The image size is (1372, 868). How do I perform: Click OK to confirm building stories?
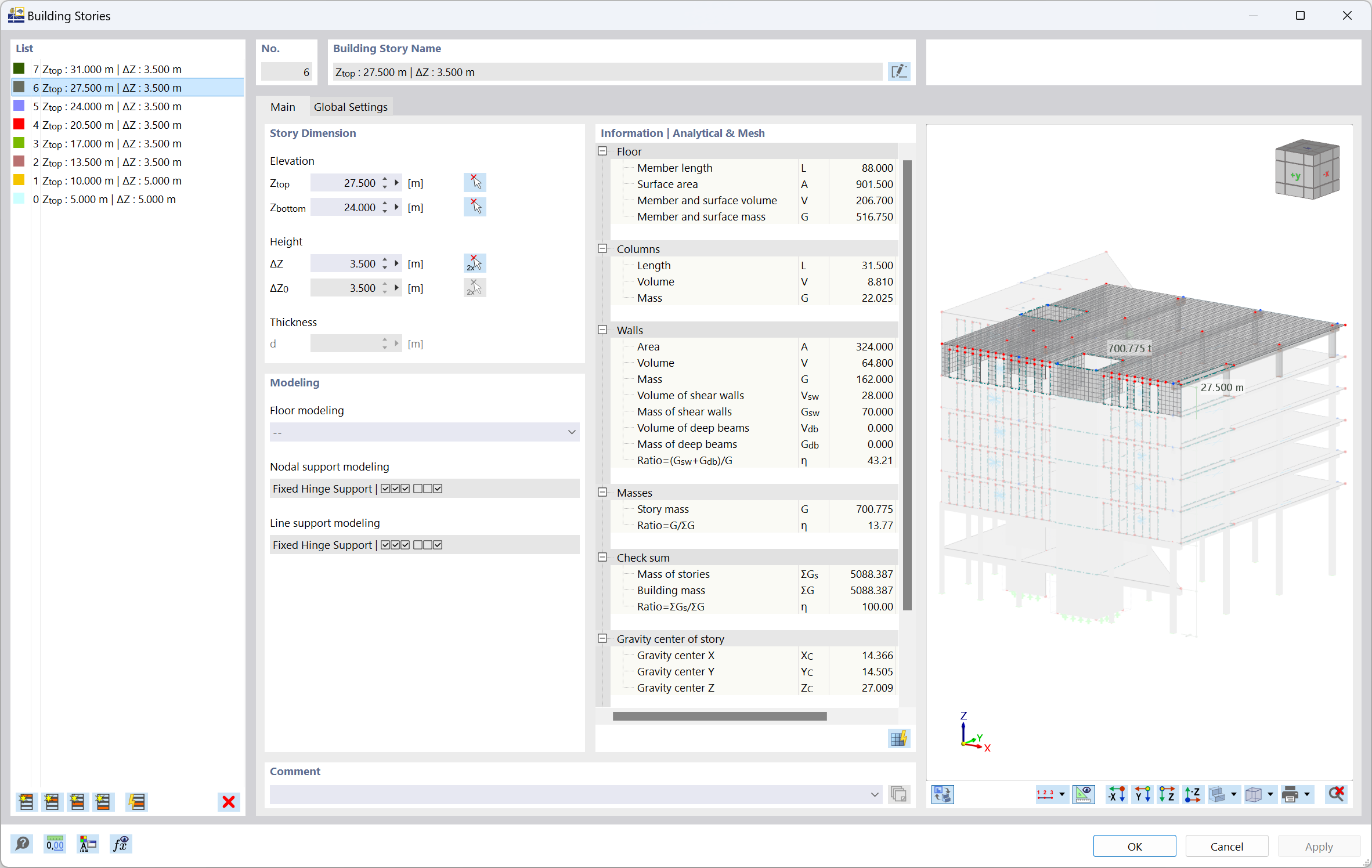[x=1137, y=843]
